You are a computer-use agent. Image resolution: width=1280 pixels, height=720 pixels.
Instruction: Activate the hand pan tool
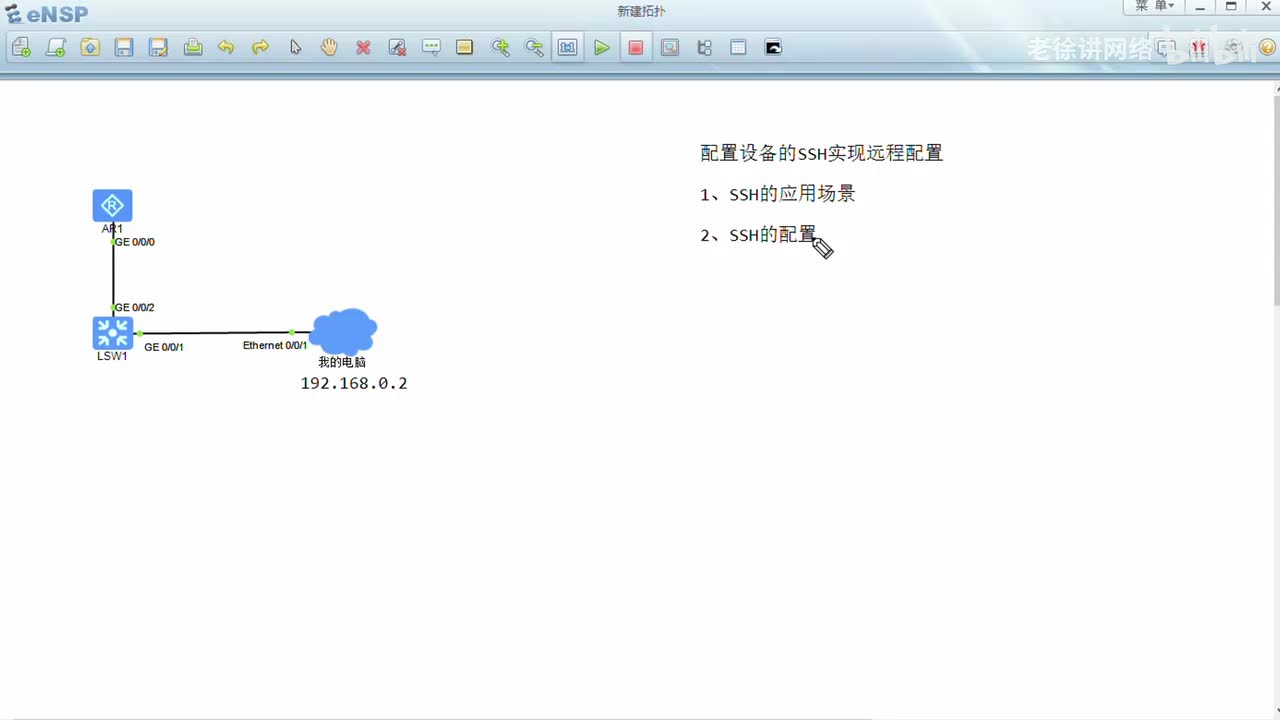(x=329, y=47)
